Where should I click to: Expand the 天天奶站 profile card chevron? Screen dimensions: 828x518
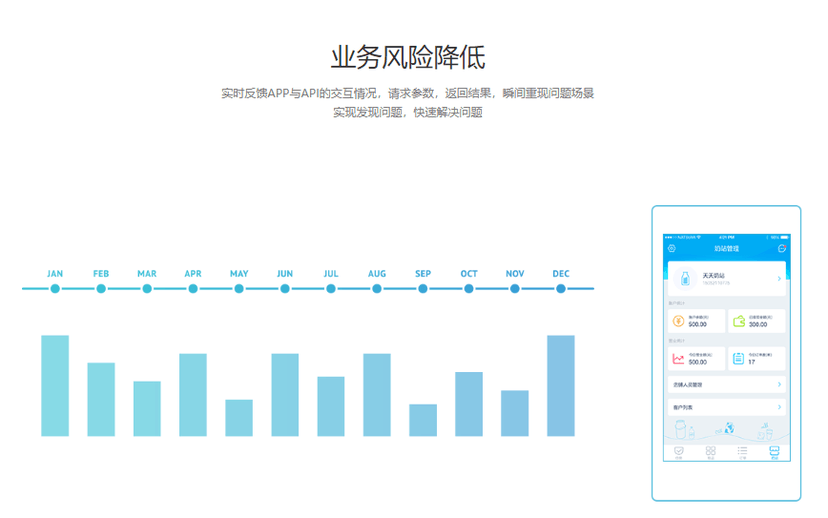[779, 278]
